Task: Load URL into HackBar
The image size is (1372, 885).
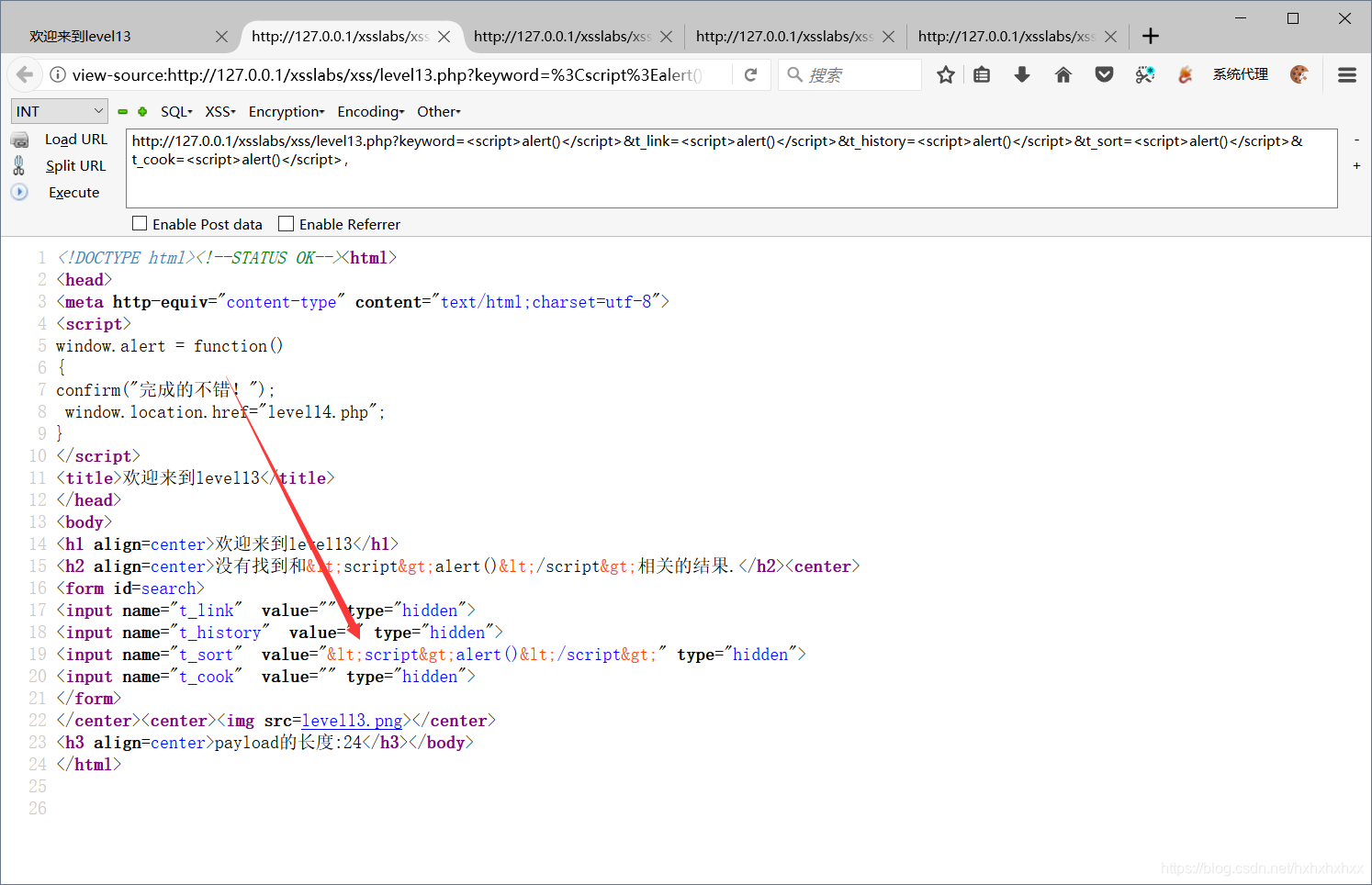Action: click(76, 140)
